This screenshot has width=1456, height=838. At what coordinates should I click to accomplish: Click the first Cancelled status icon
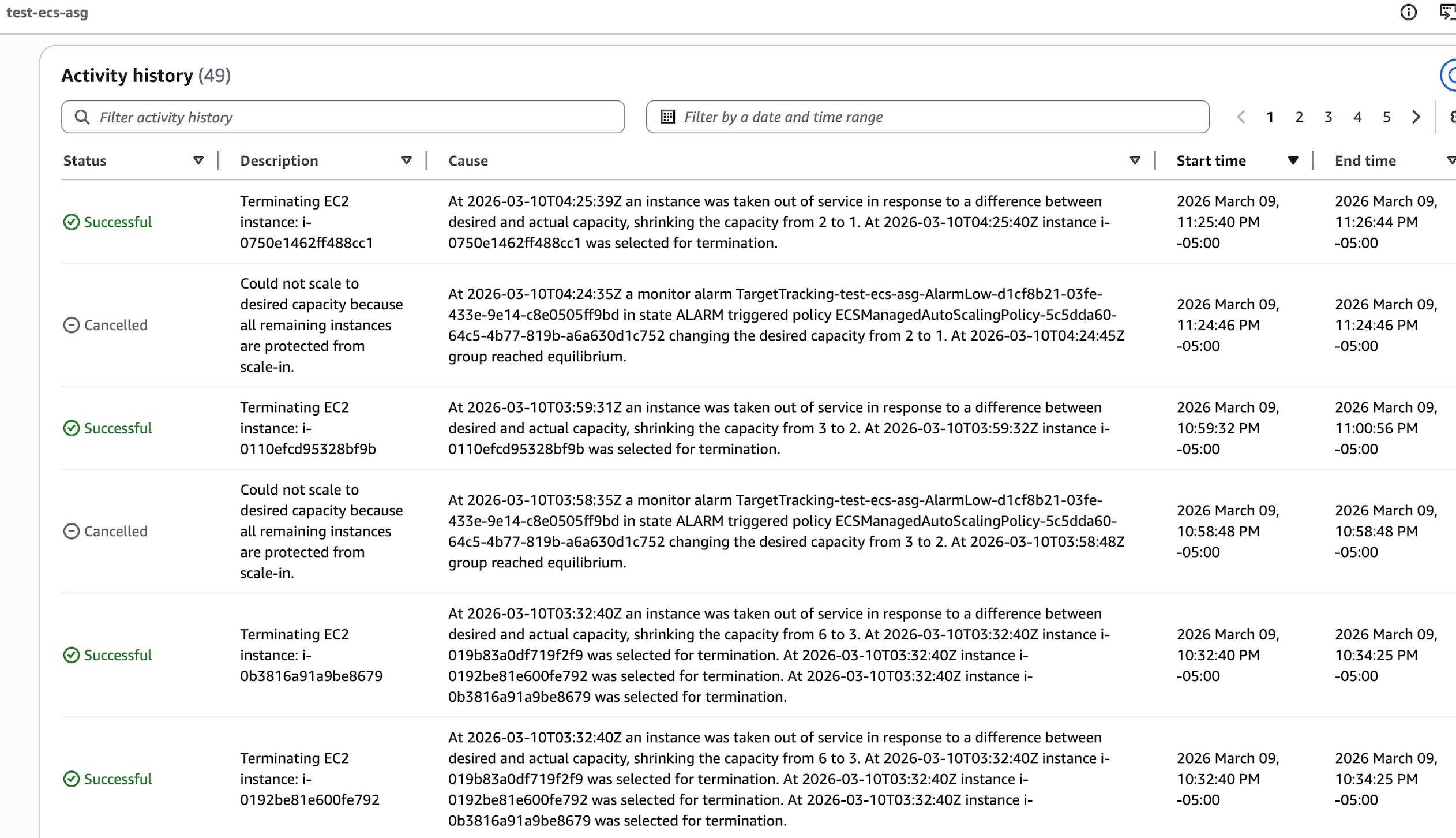tap(71, 326)
